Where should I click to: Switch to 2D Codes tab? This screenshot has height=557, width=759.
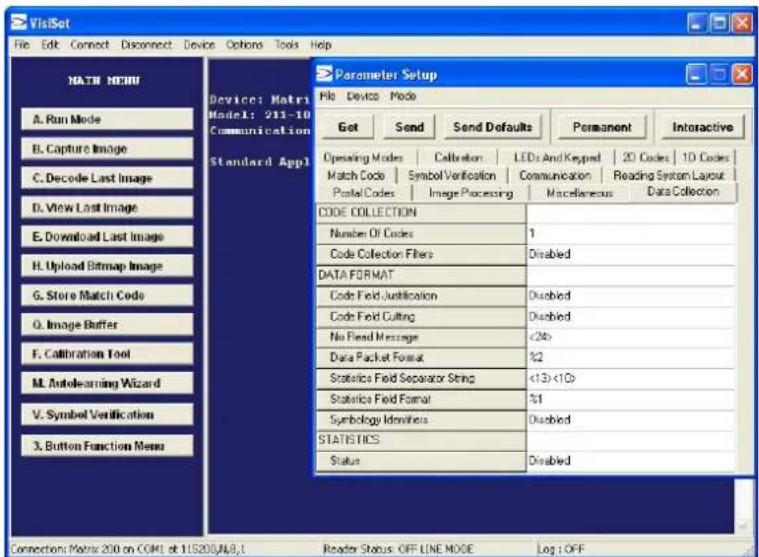[645, 157]
